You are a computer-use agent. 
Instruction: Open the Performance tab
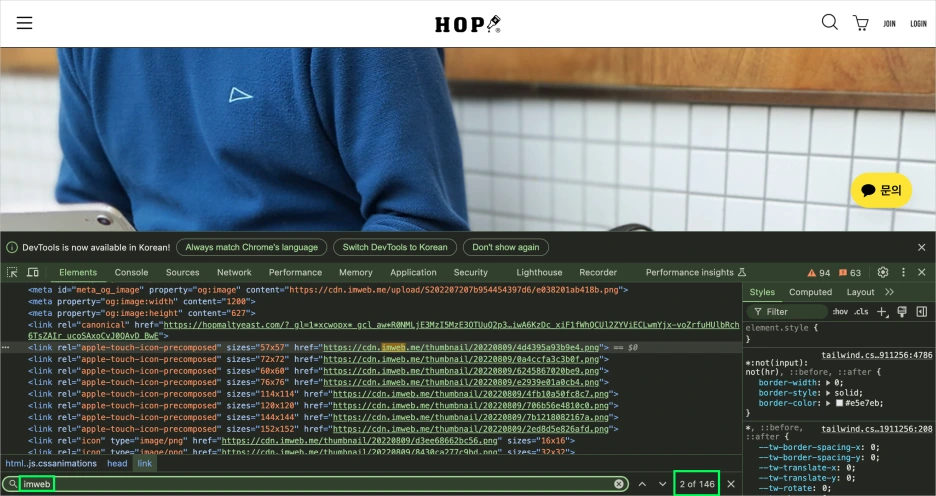tap(295, 272)
